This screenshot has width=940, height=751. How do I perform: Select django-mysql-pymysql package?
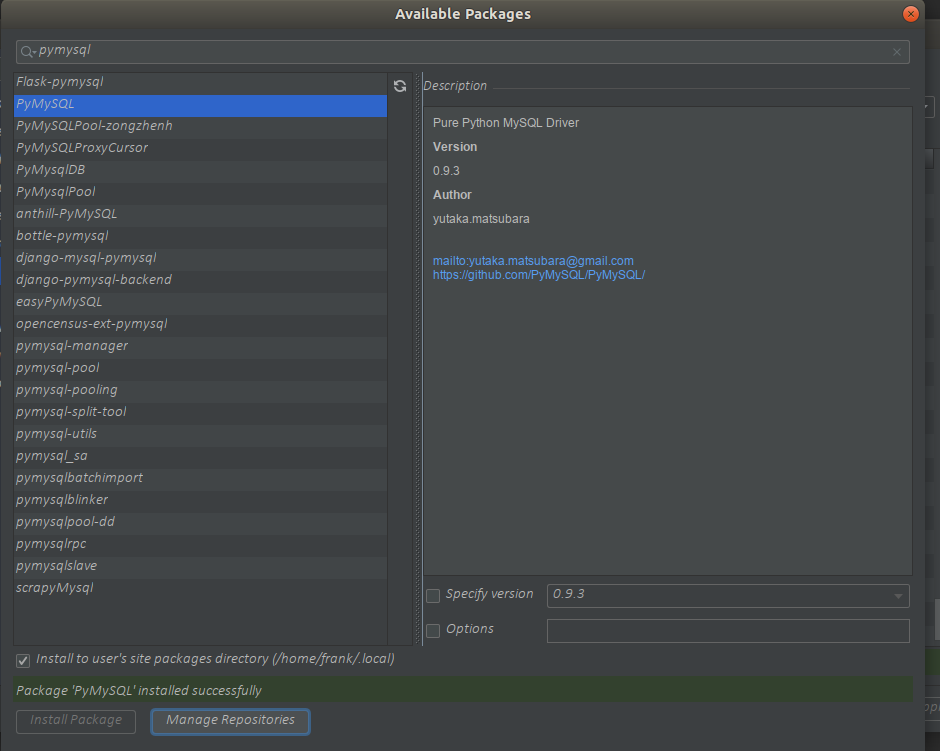(x=200, y=260)
